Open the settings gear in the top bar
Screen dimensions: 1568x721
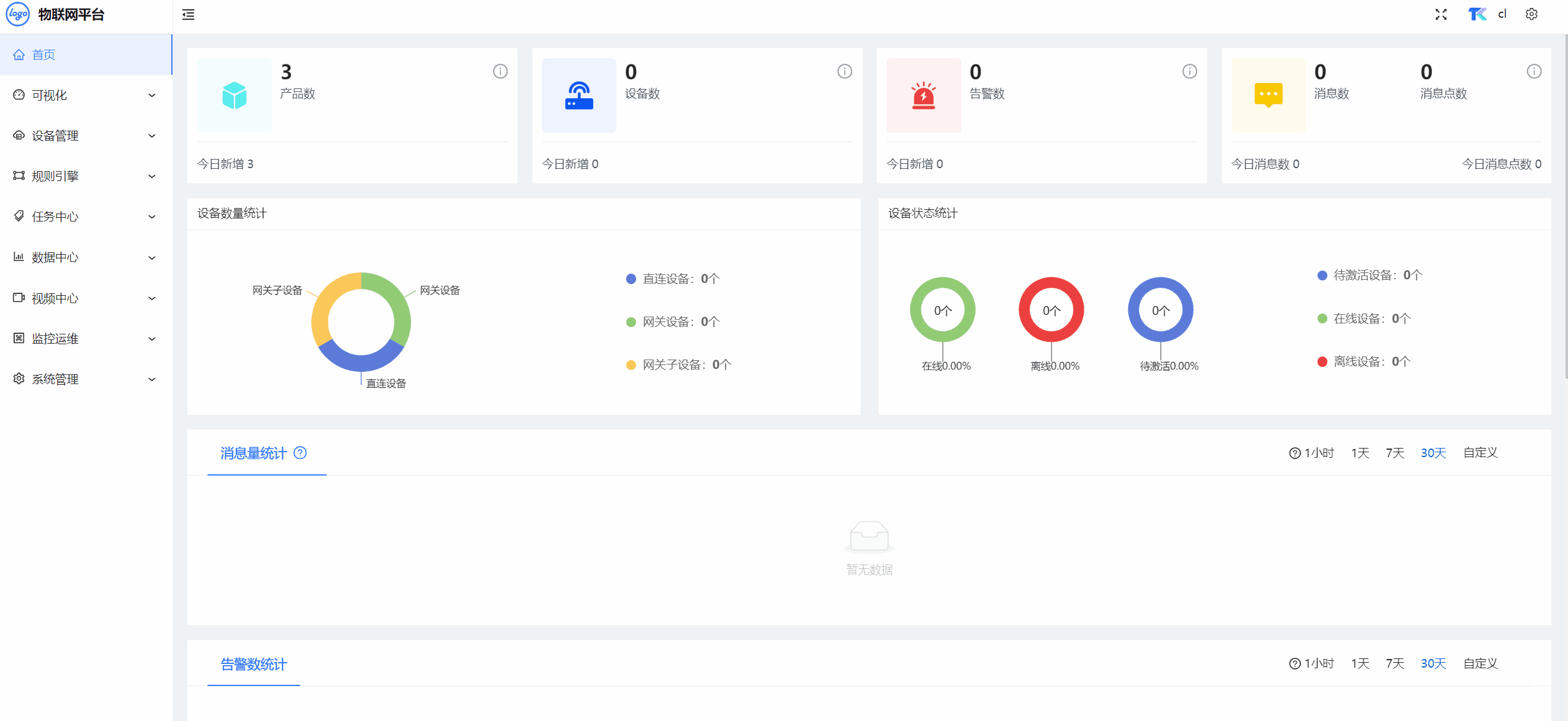click(x=1531, y=15)
